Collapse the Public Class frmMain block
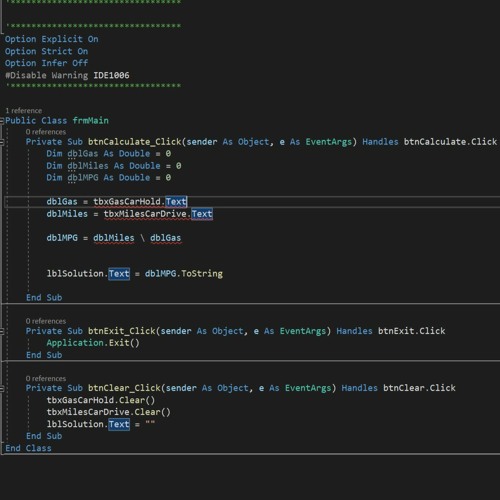 [2, 121]
